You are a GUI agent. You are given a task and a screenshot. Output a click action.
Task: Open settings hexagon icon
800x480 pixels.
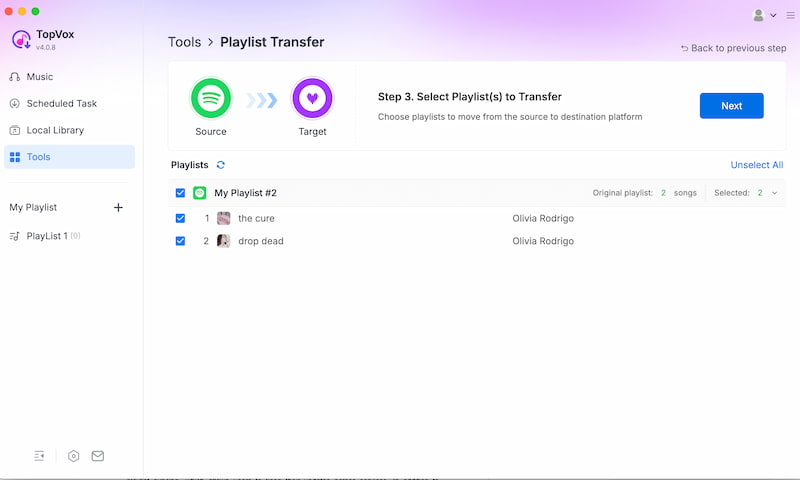click(73, 456)
